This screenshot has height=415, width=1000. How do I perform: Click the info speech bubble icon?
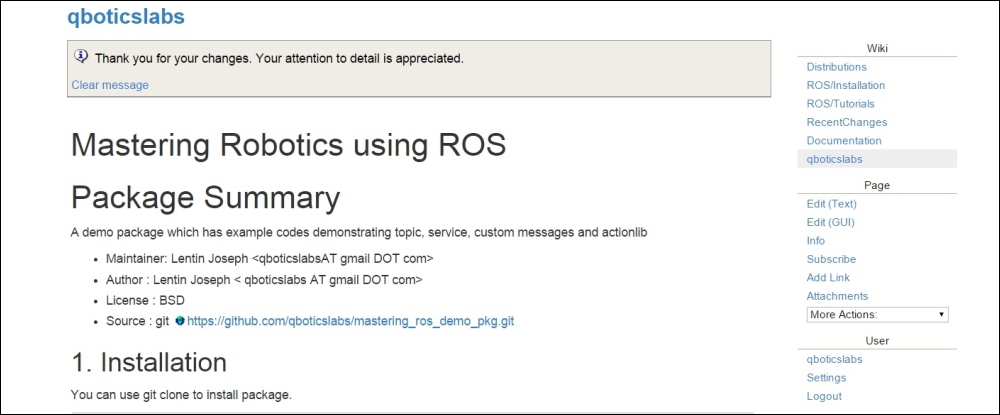(80, 55)
